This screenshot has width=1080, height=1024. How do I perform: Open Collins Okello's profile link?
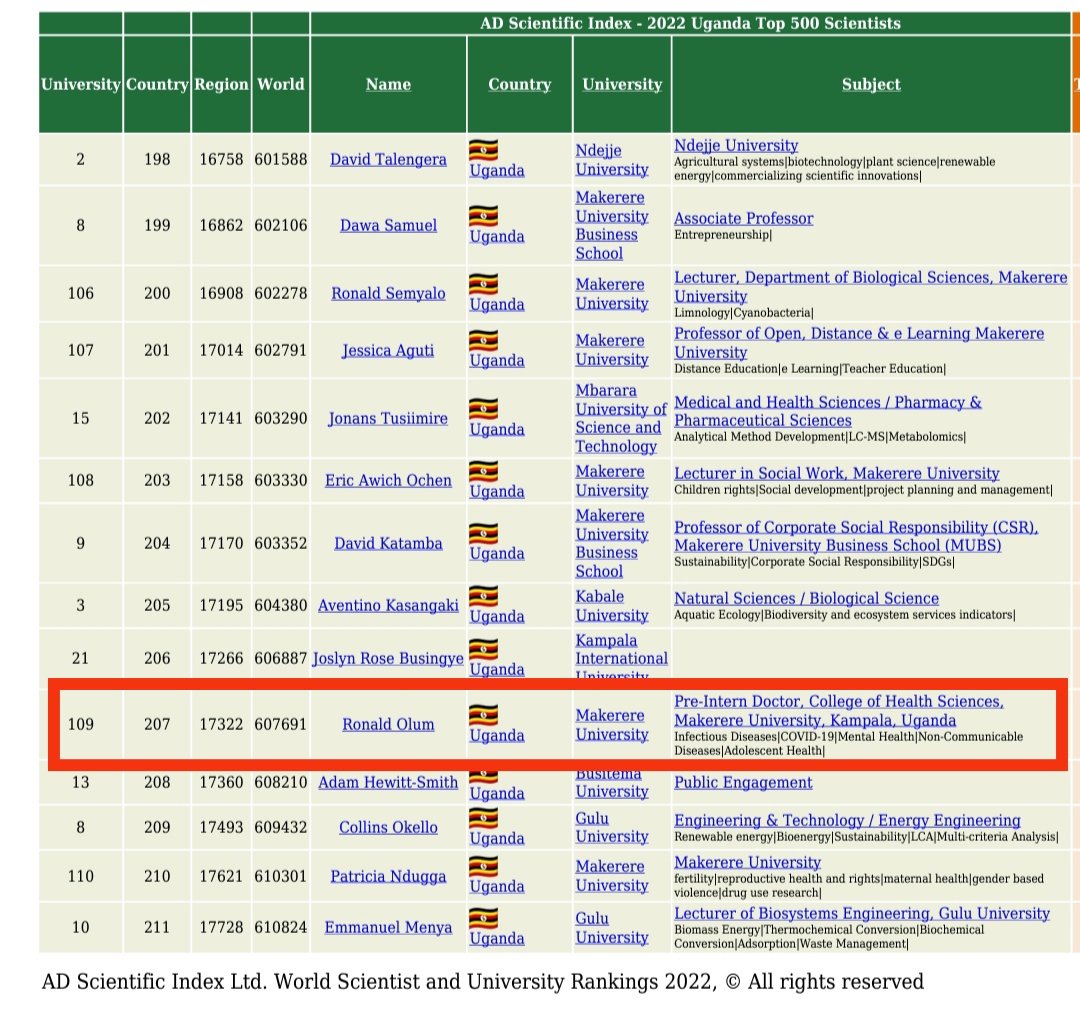[388, 827]
